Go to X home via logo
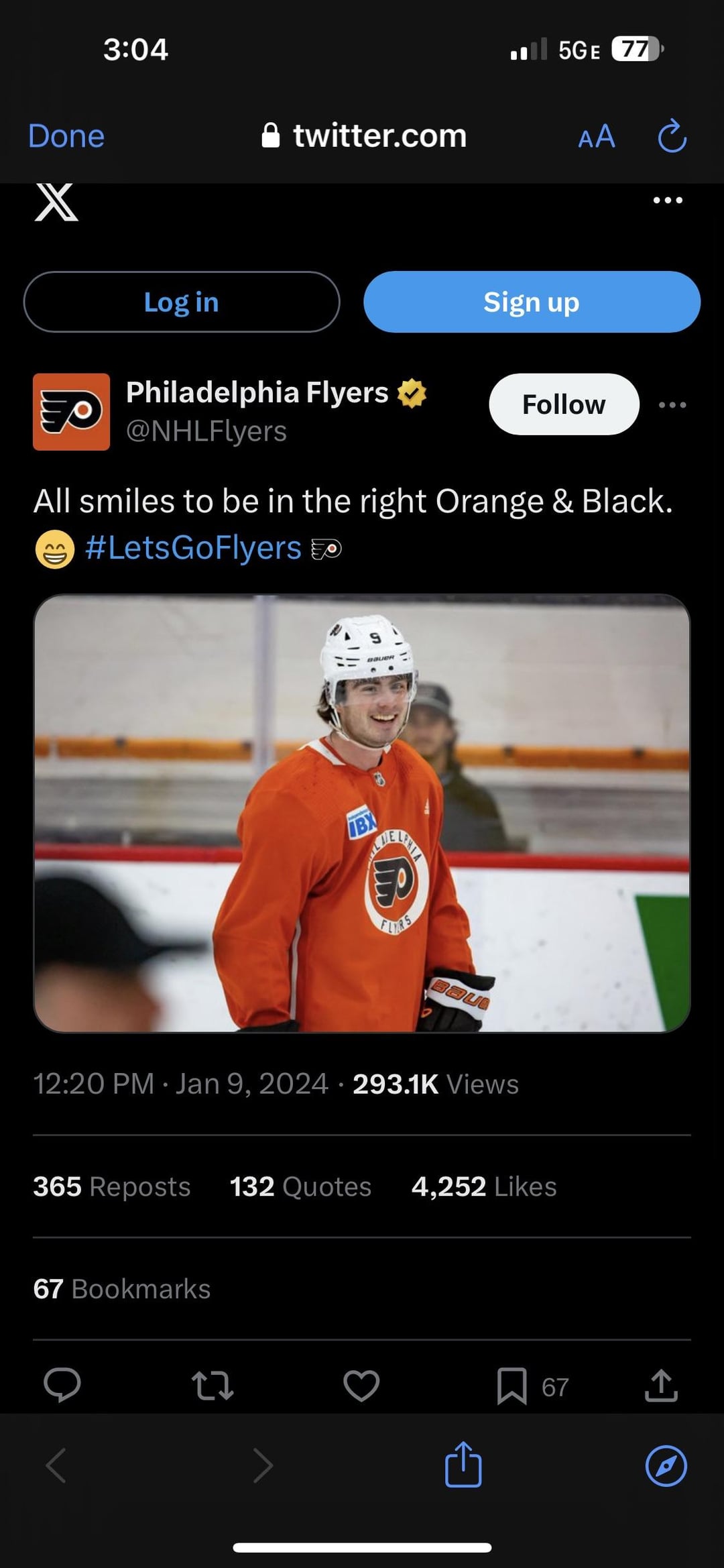 pyautogui.click(x=56, y=202)
